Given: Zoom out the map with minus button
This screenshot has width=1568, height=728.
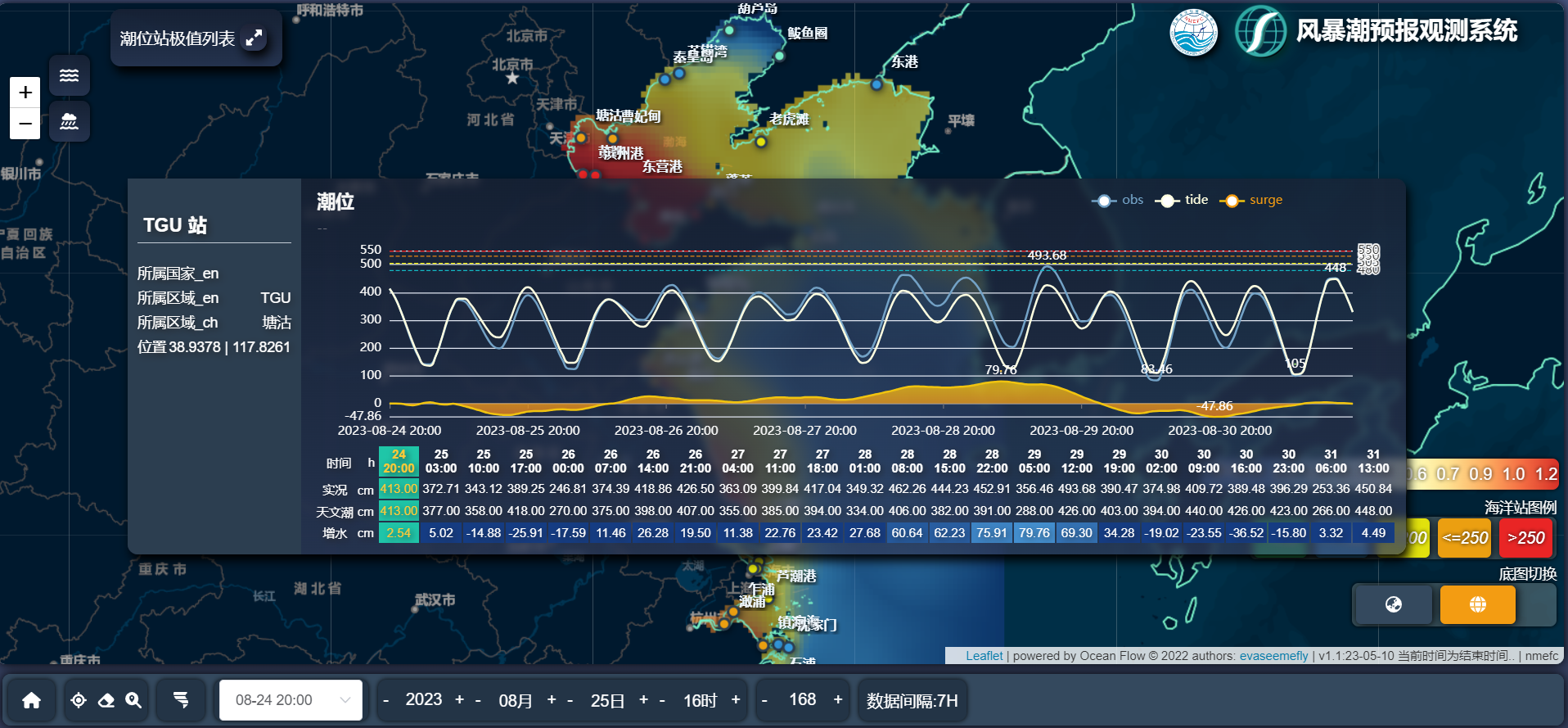Looking at the screenshot, I should pos(25,124).
